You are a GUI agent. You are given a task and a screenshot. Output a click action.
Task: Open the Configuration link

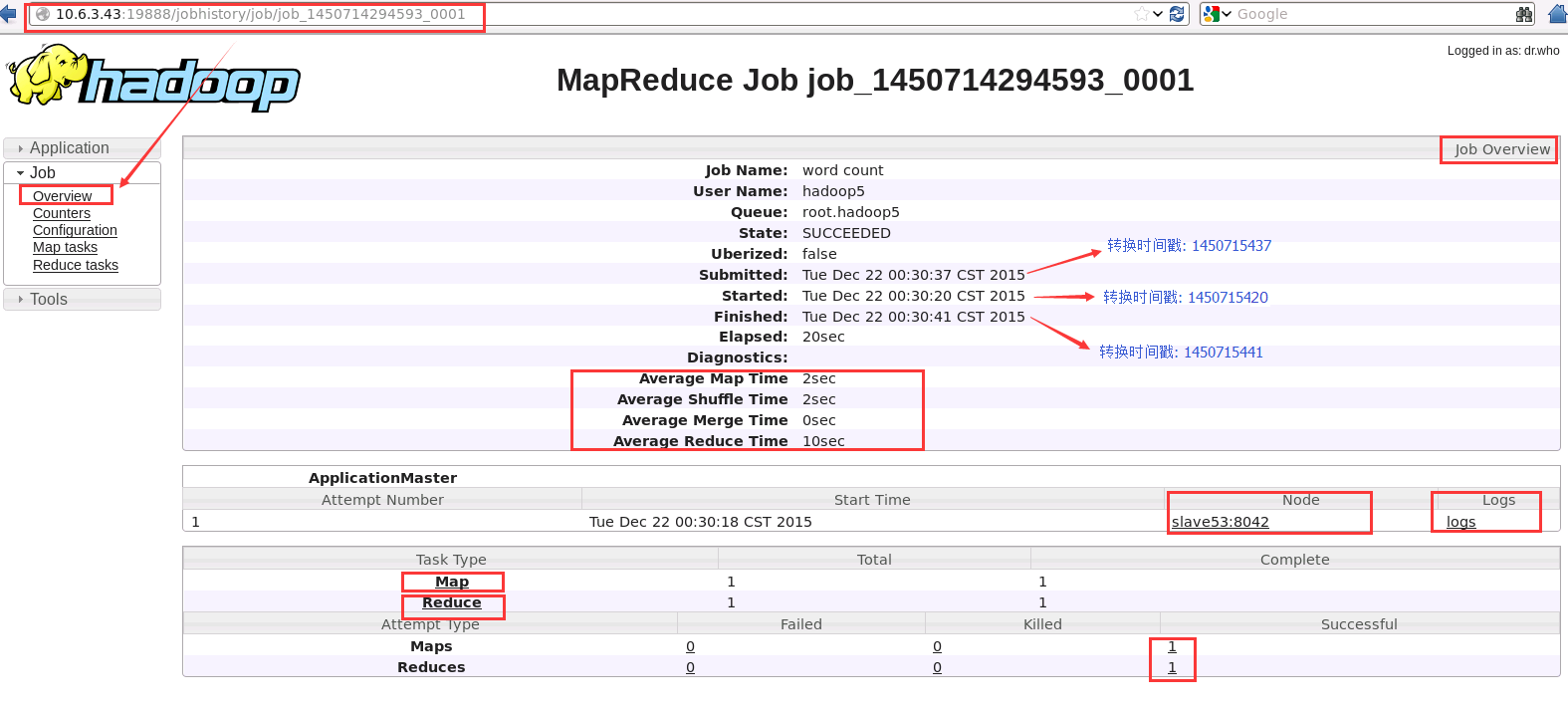75,230
